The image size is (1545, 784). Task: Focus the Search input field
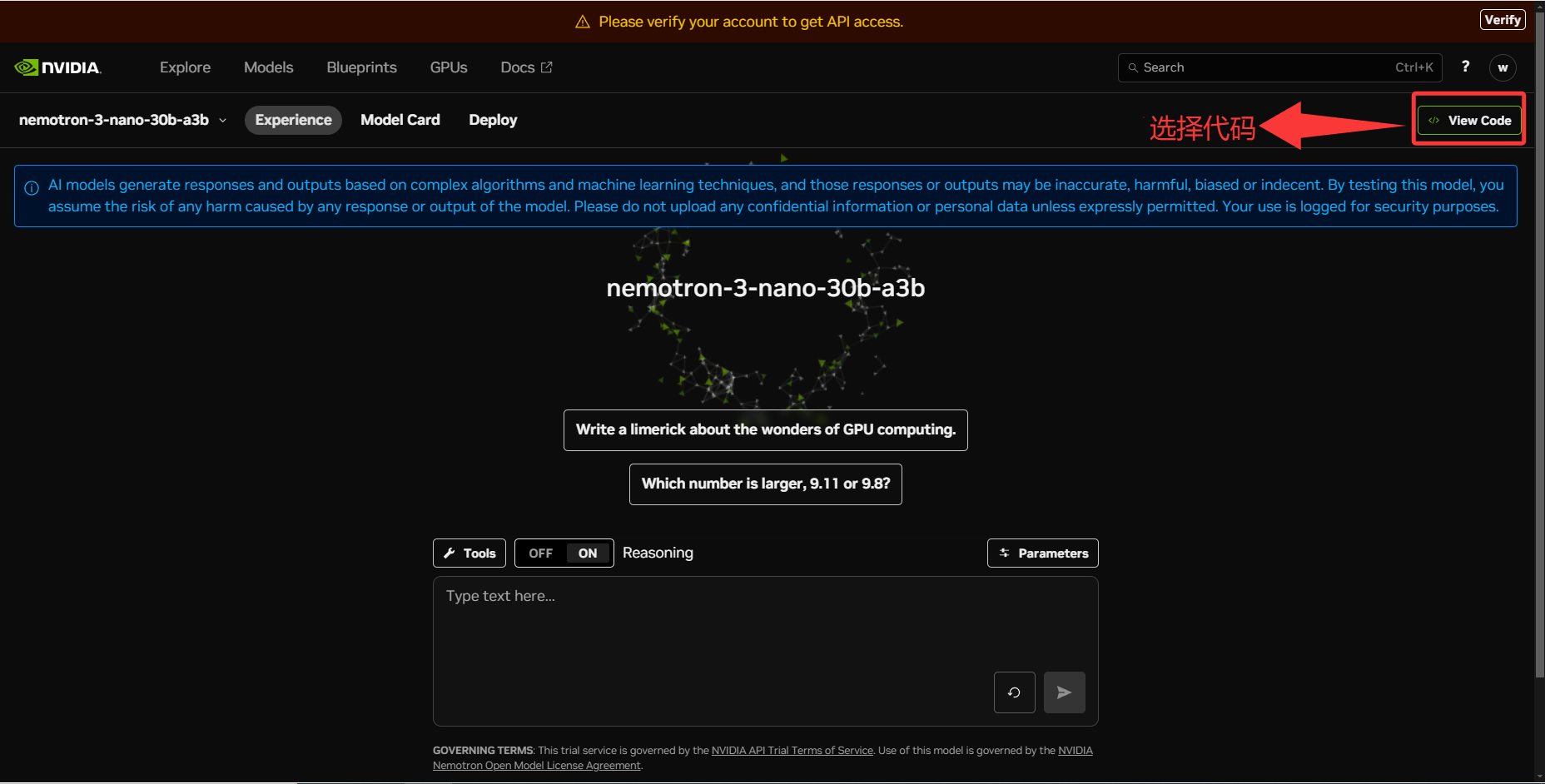pos(1280,67)
